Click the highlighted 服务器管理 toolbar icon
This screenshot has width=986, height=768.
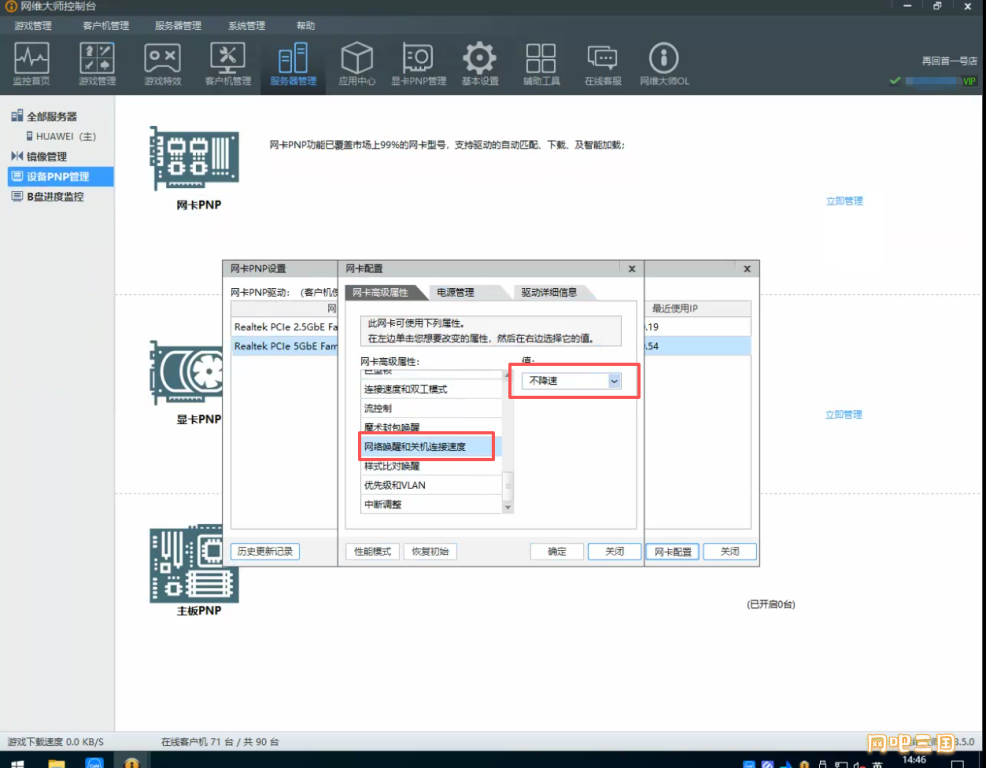pyautogui.click(x=293, y=64)
